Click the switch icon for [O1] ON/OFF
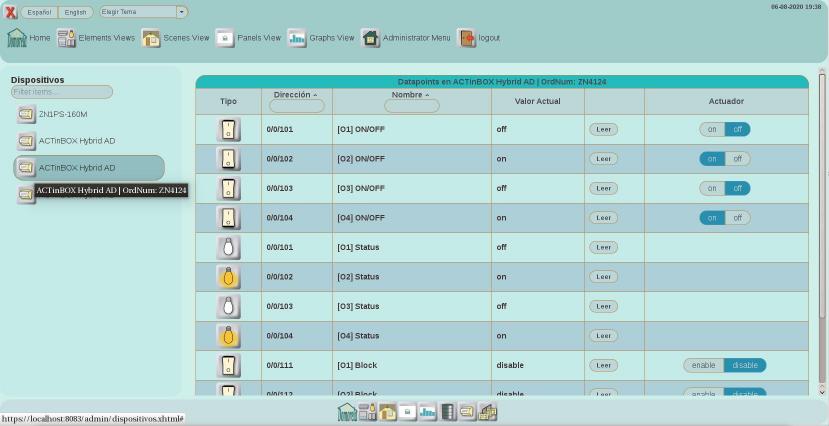This screenshot has width=829, height=426. (x=228, y=129)
